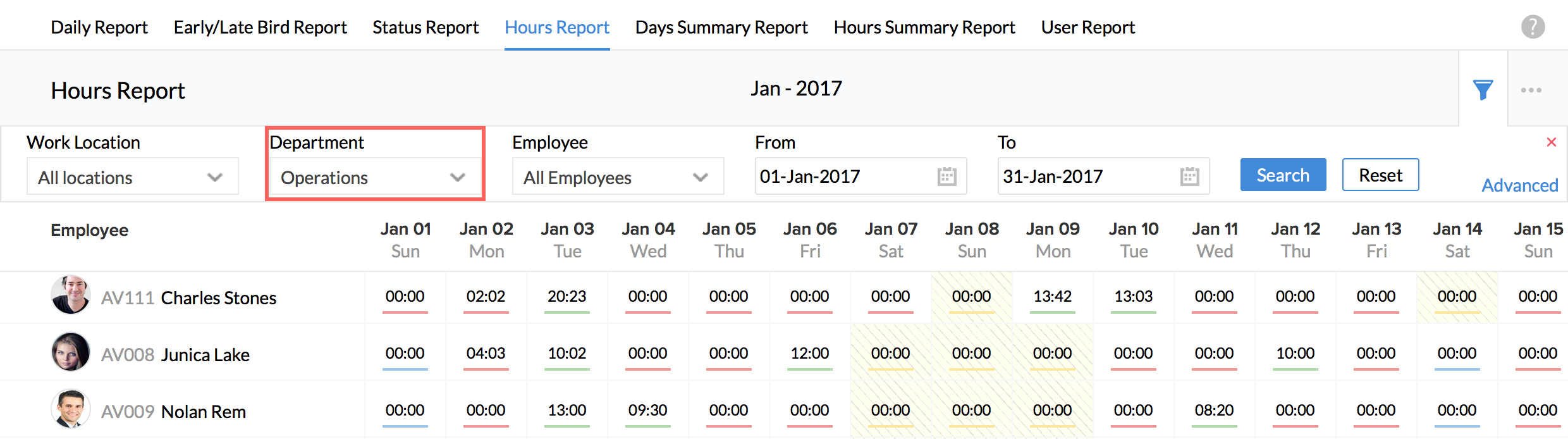The width and height of the screenshot is (1568, 439).
Task: Switch to Days Summary Report tab
Action: point(721,27)
